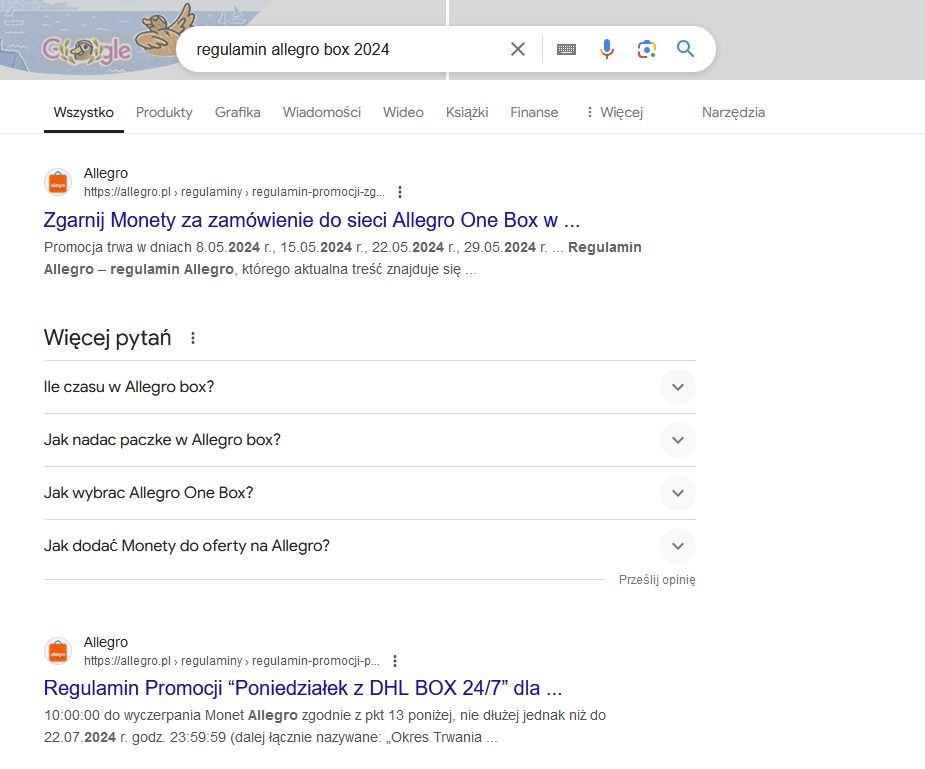Open 'Zgarnij Monety za zamówienie' result link
Image resolution: width=925 pixels, height=769 pixels.
(311, 220)
